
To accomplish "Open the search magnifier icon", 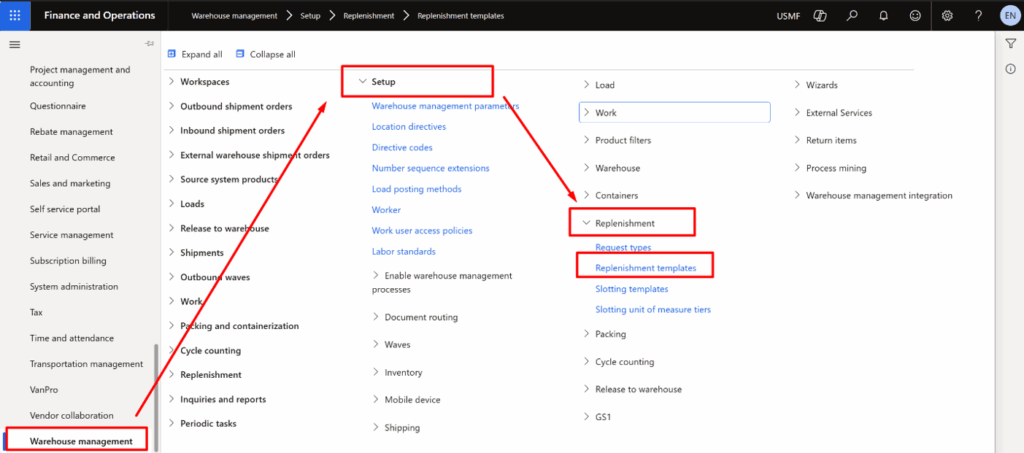I will click(x=852, y=16).
